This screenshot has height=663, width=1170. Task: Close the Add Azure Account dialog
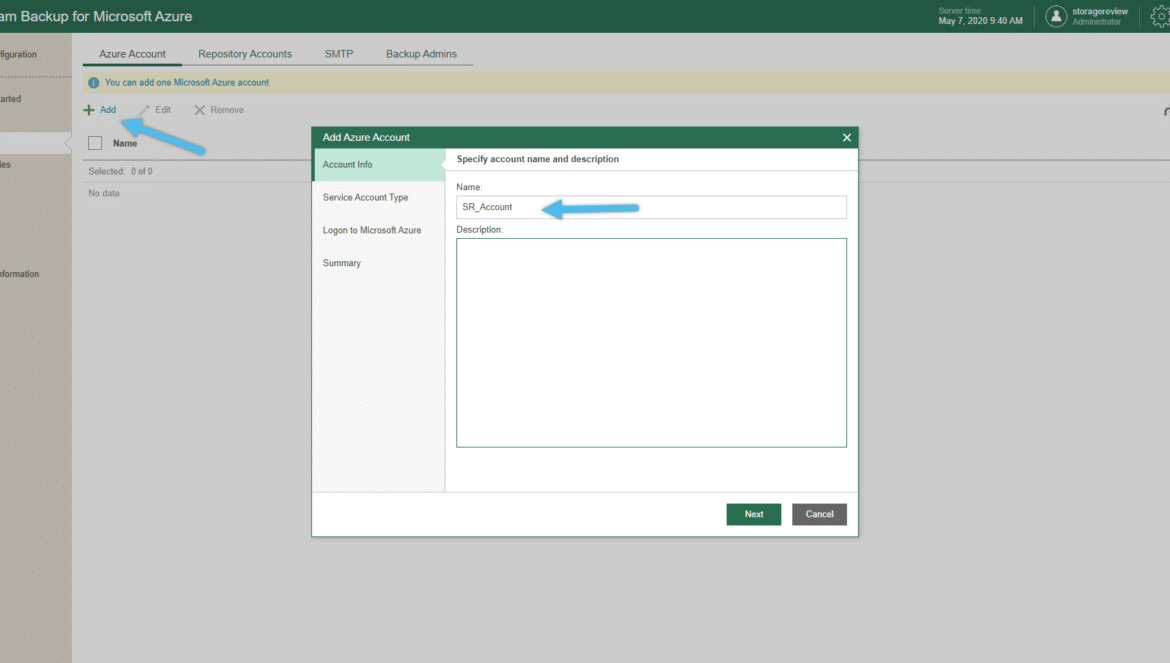tap(846, 137)
